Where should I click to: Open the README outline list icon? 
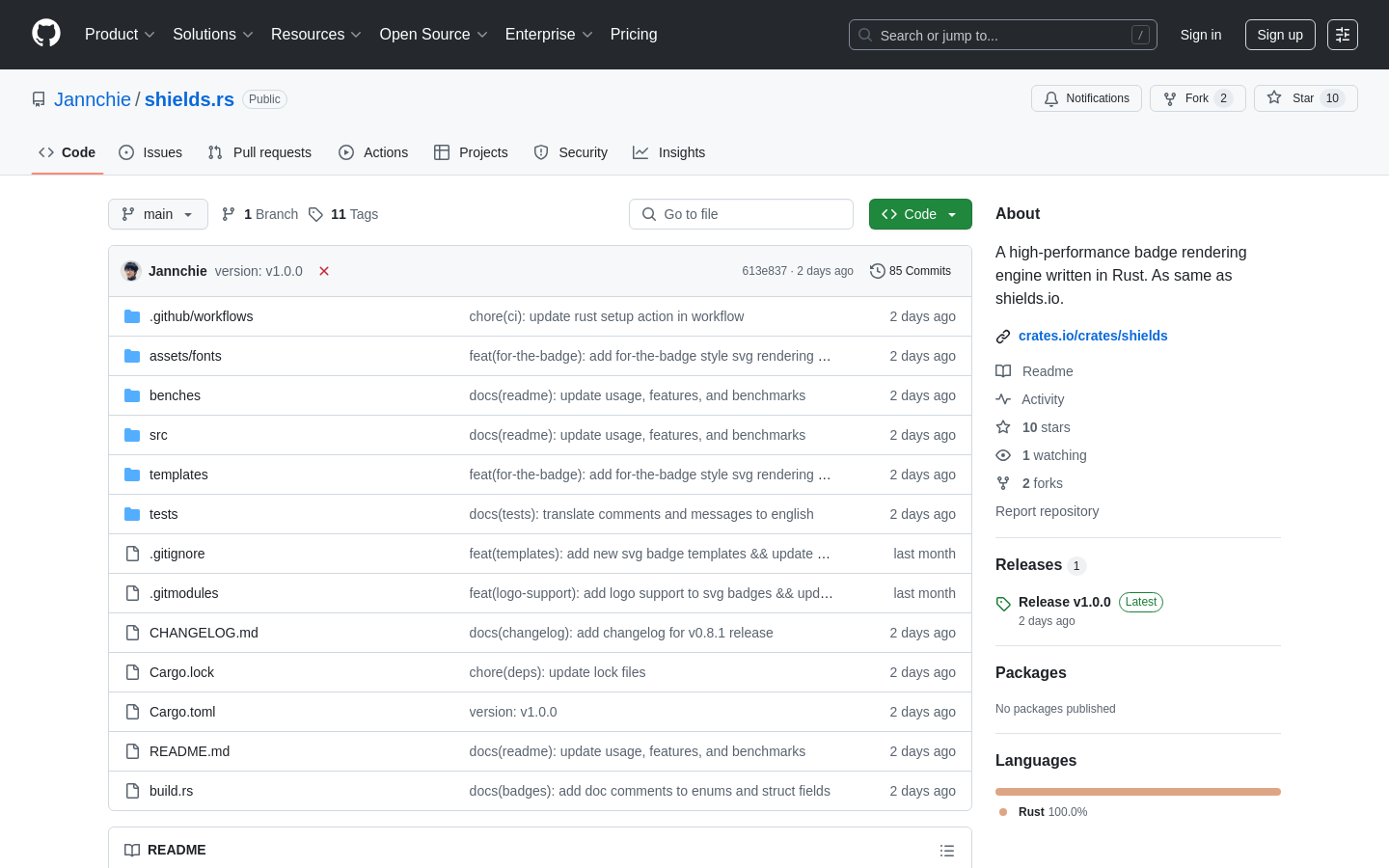click(947, 851)
